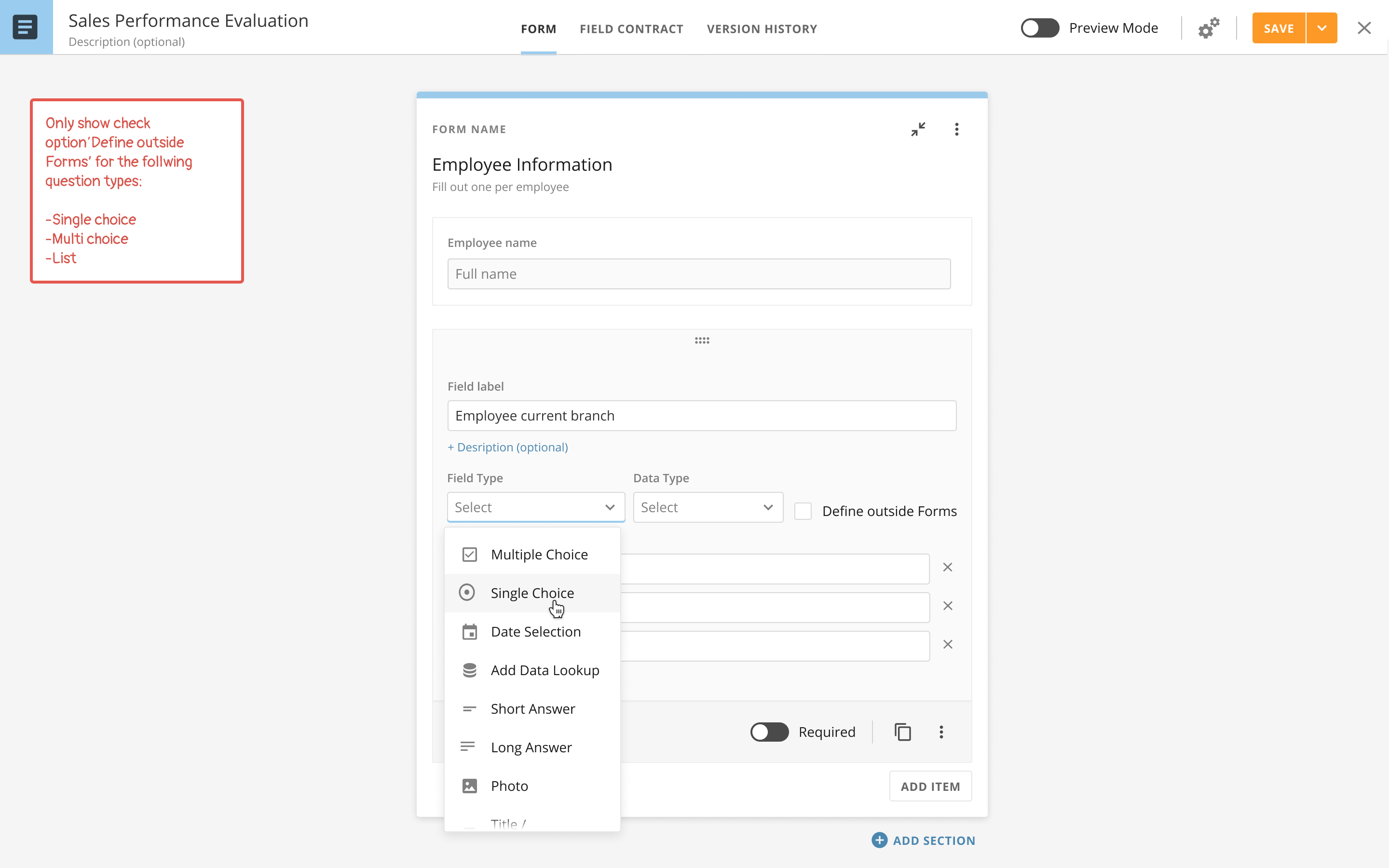Close the form editor with X
The height and width of the screenshot is (868, 1389).
[x=1364, y=27]
